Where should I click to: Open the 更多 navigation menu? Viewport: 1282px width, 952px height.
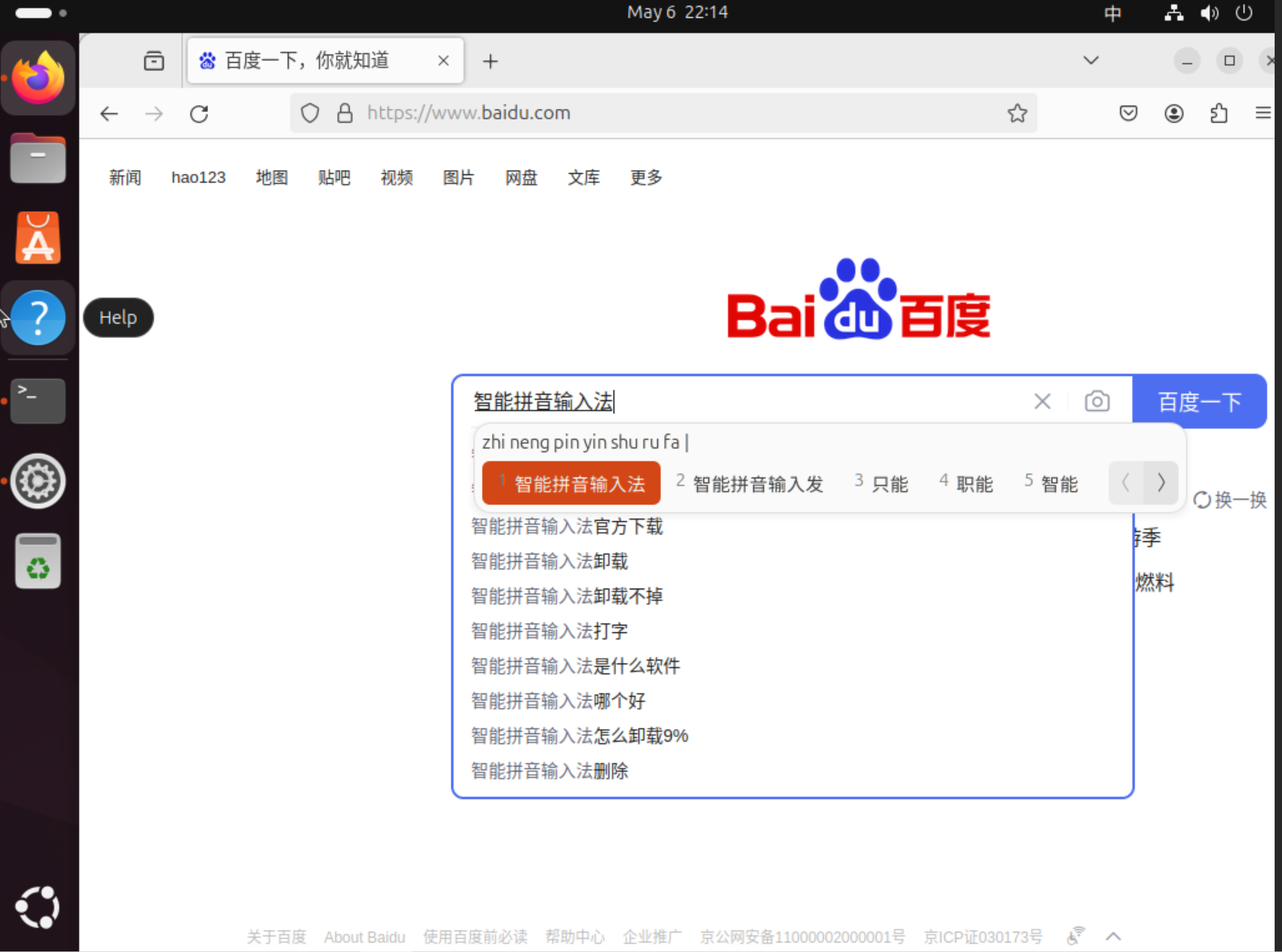coord(646,177)
